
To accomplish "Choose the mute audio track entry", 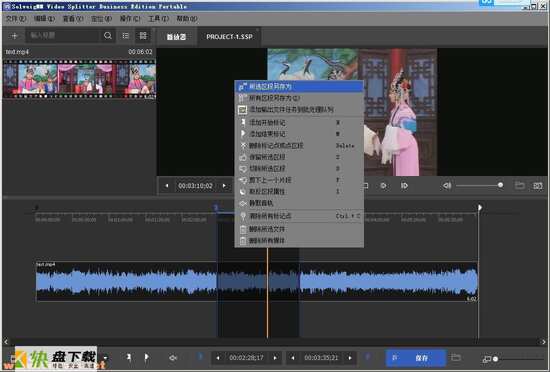I will (x=299, y=203).
